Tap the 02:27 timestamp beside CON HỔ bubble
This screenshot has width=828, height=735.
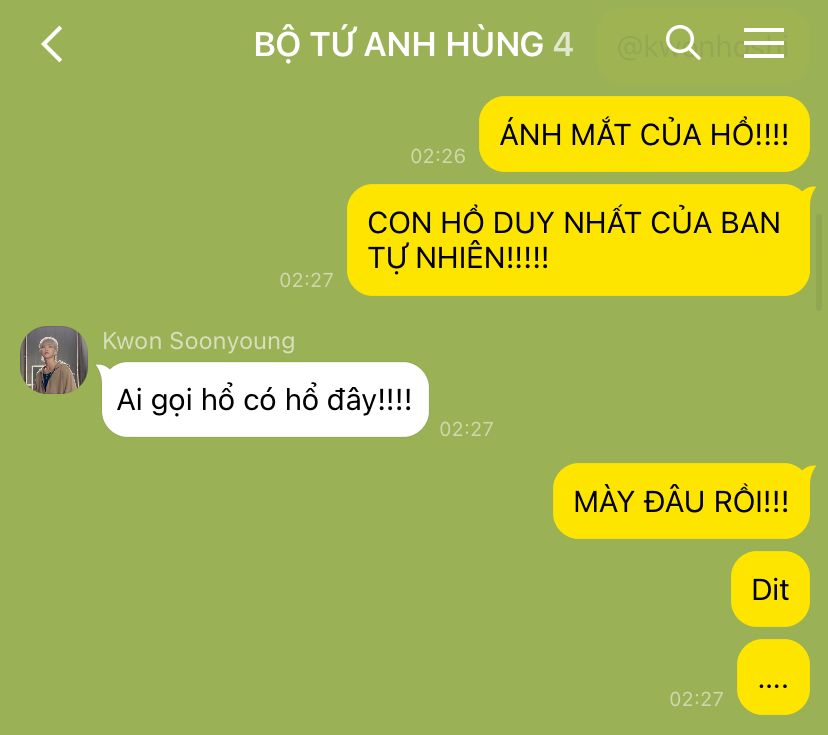tap(306, 280)
